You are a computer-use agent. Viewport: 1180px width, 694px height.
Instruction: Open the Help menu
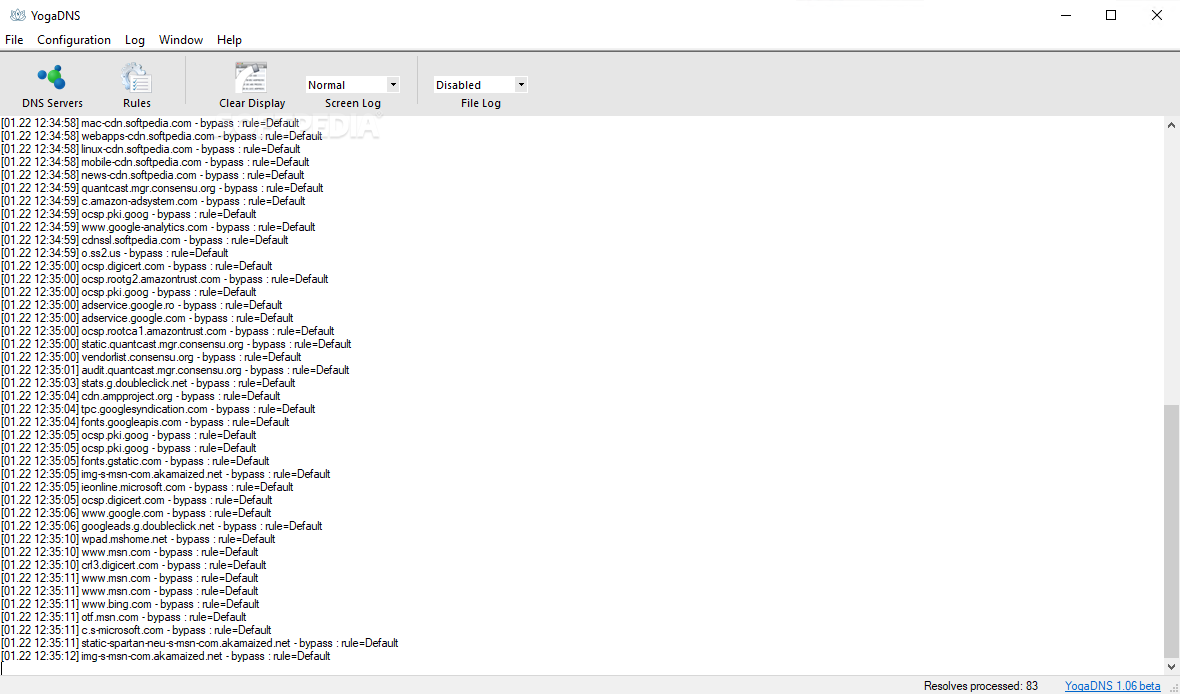click(x=230, y=40)
